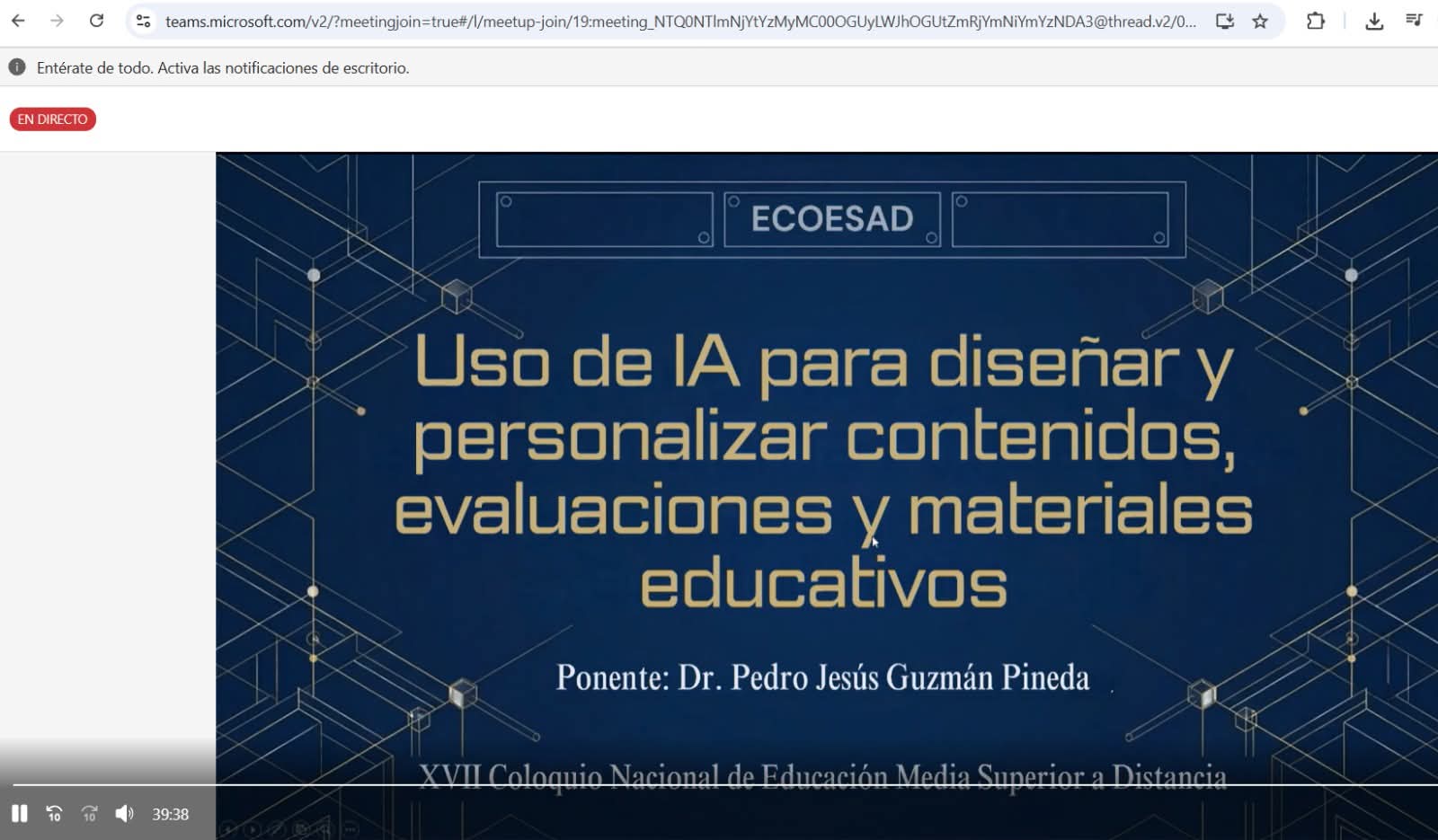
Task: Click the XVII Coloquio Nacional footer text
Action: (822, 776)
